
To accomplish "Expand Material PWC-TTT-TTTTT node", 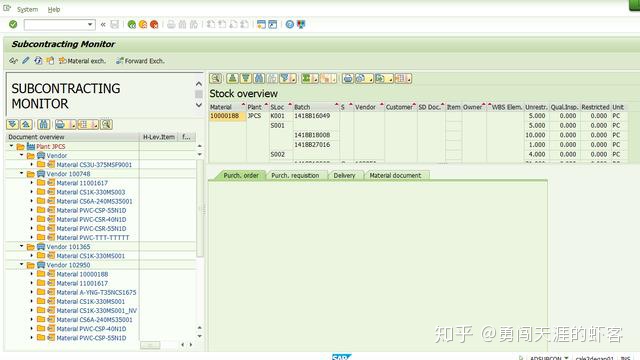I will click(x=32, y=237).
